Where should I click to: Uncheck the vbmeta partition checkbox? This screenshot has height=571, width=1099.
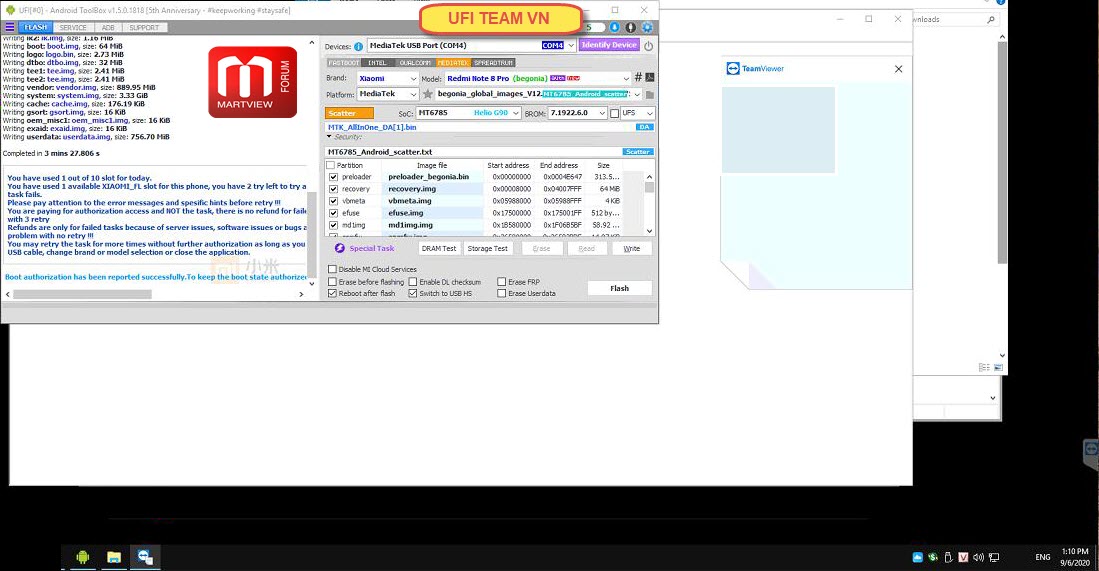(334, 201)
